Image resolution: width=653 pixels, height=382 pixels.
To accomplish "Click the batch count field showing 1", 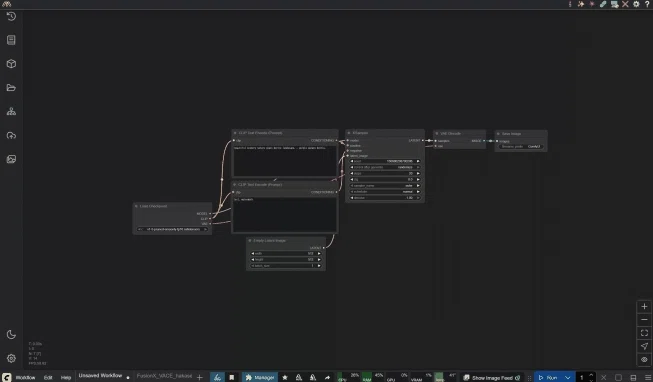I will [x=582, y=377].
